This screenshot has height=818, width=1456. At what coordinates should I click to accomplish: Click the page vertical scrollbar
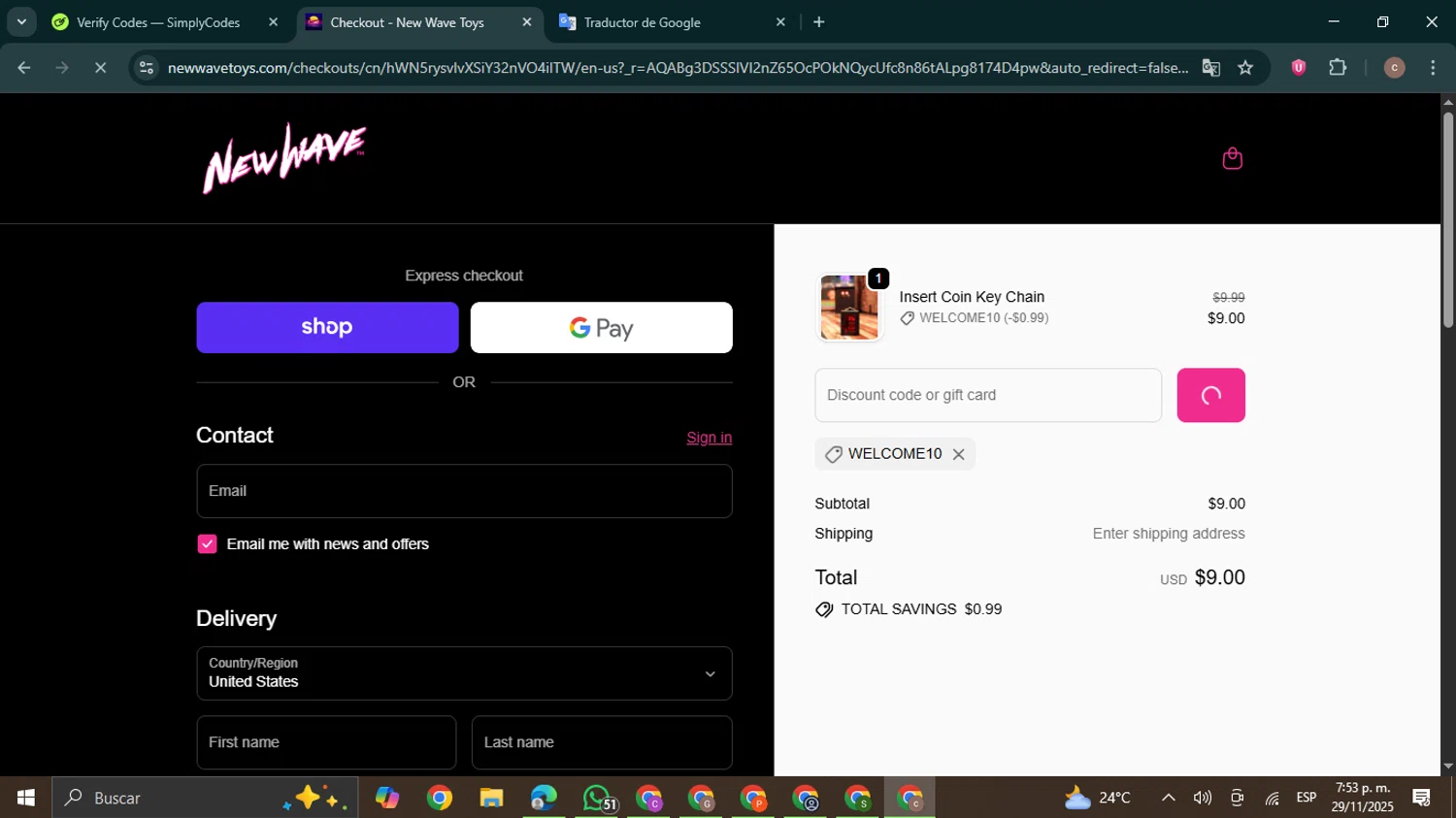click(1447, 221)
